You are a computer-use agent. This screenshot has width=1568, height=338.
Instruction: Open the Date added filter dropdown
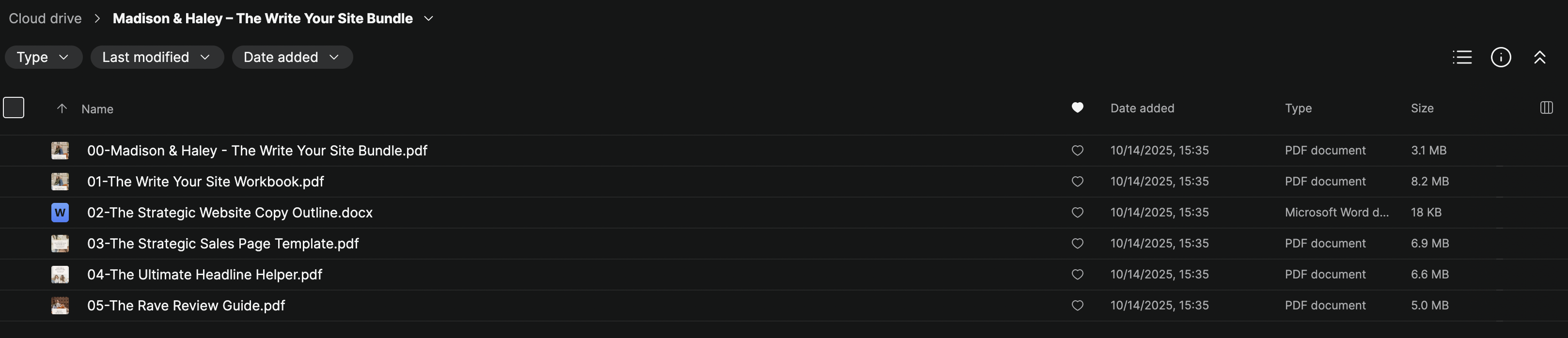click(x=292, y=57)
